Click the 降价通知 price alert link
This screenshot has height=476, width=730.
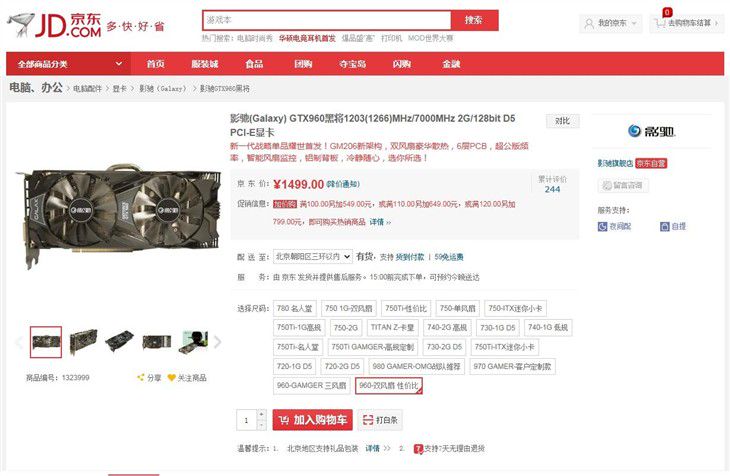(x=343, y=184)
